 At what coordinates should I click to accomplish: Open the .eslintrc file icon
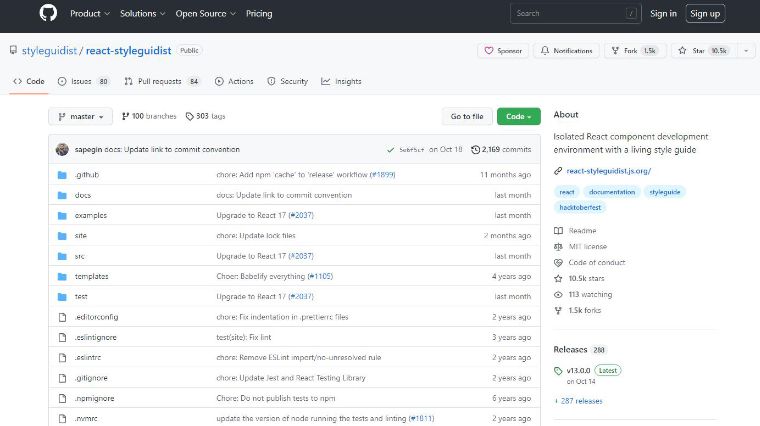click(62, 358)
